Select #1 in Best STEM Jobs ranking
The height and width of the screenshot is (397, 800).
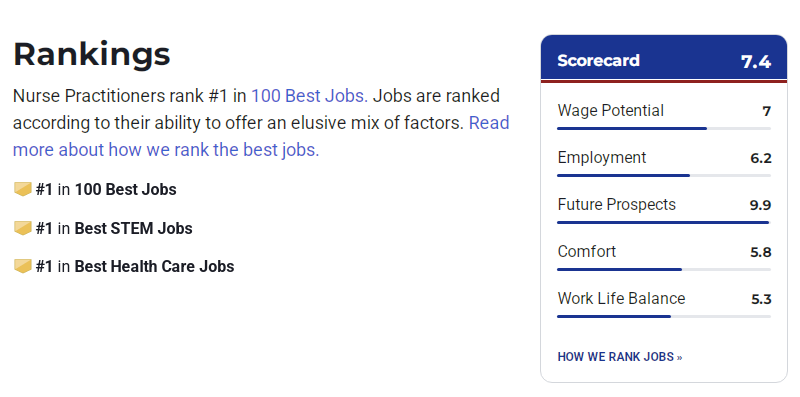pyautogui.click(x=114, y=228)
